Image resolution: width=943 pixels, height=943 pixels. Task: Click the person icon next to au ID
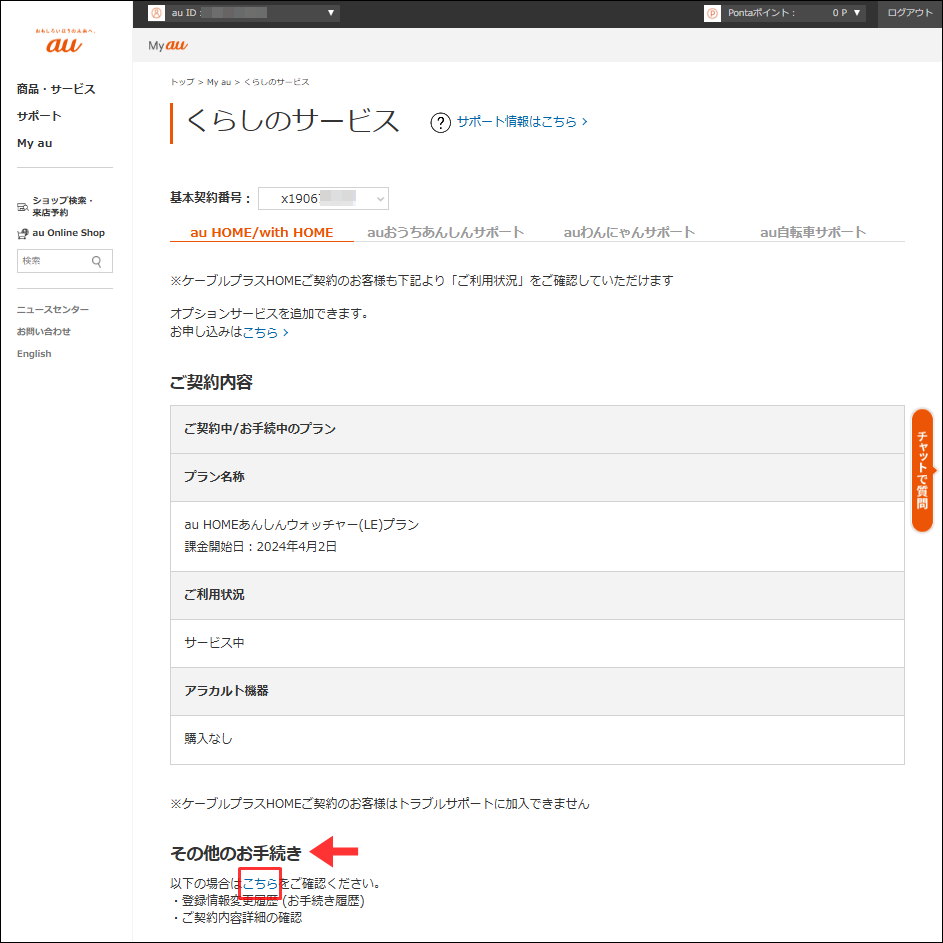pyautogui.click(x=157, y=13)
